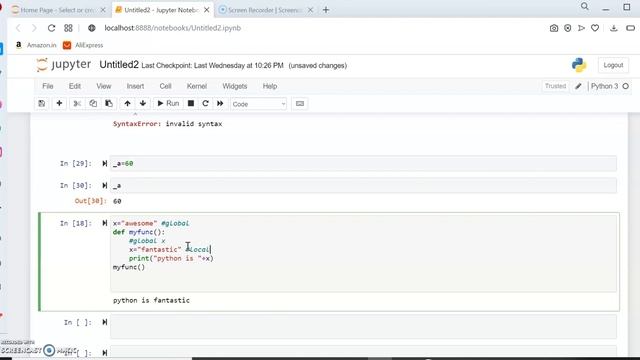Image resolution: width=640 pixels, height=360 pixels.
Task: Switch to the Home Page browser tab
Action: tap(57, 10)
